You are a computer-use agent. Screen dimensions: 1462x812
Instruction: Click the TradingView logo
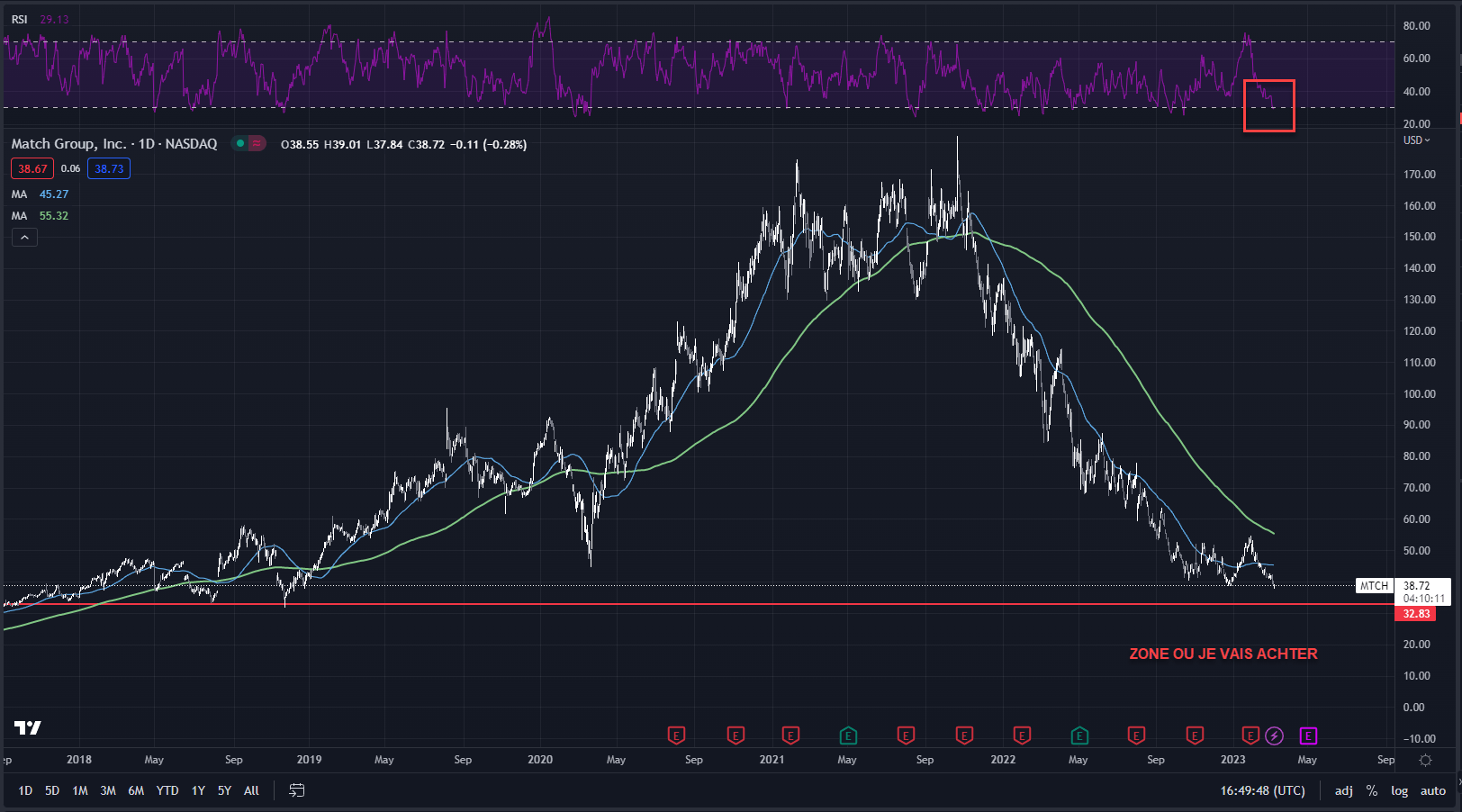point(28,727)
